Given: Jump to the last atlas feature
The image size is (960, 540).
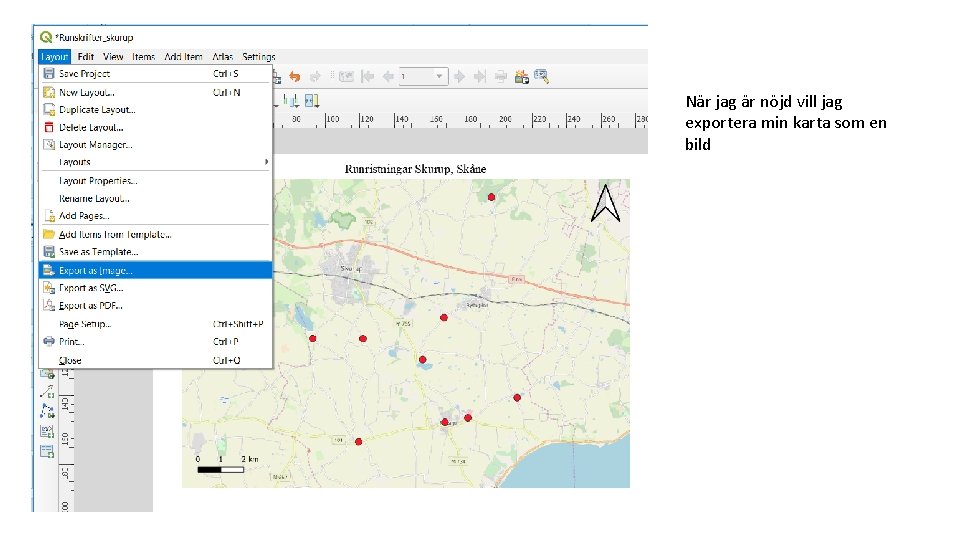Looking at the screenshot, I should tap(479, 76).
